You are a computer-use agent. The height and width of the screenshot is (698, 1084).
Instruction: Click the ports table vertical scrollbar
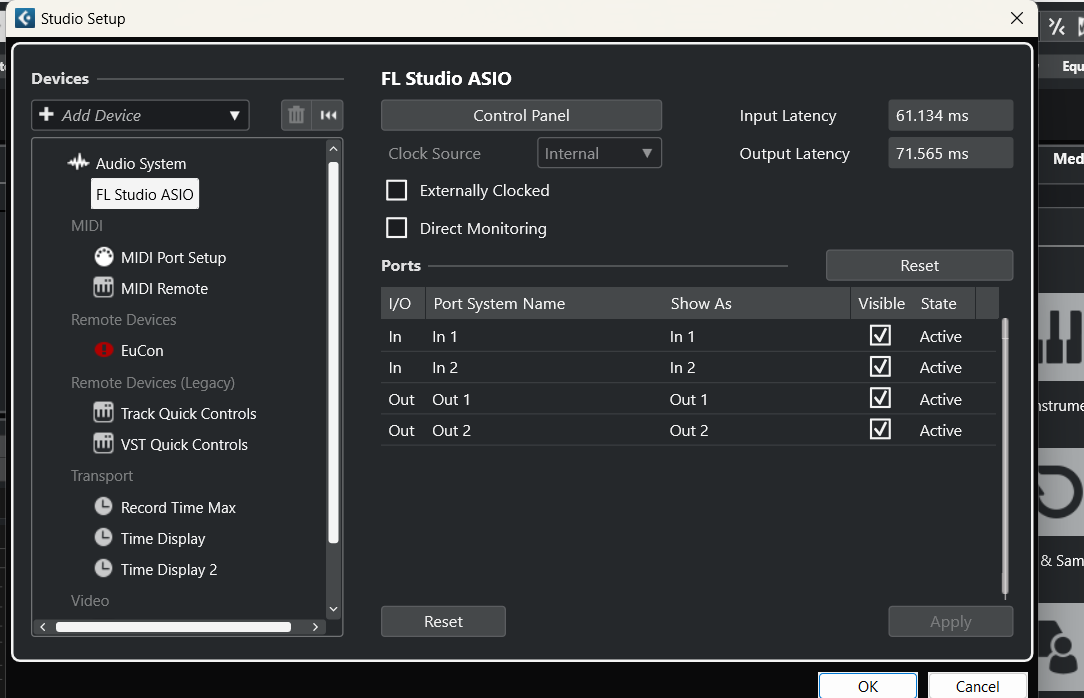(1005, 456)
